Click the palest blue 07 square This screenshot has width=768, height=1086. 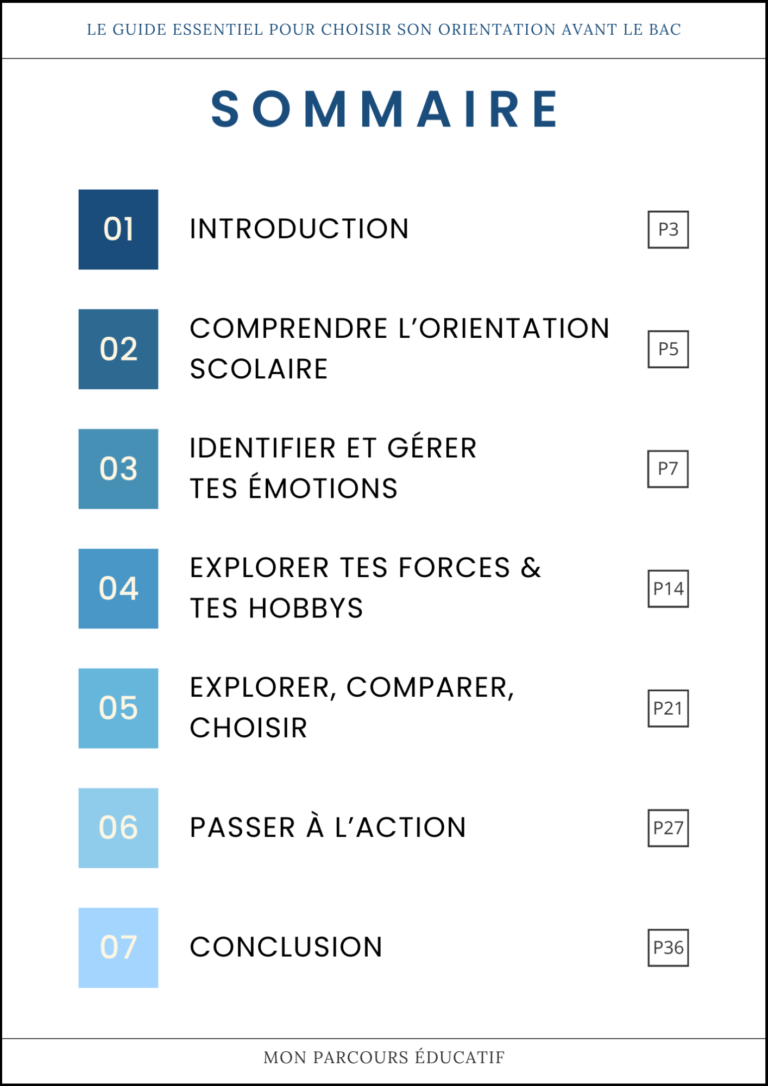(118, 947)
